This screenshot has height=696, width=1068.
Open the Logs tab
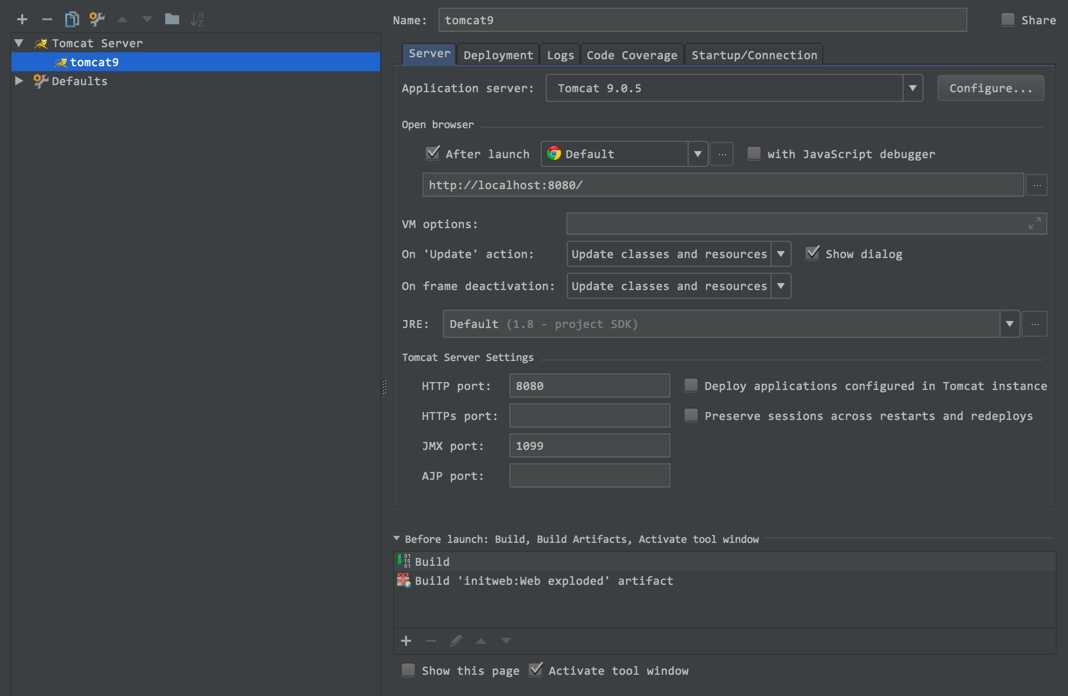[560, 55]
